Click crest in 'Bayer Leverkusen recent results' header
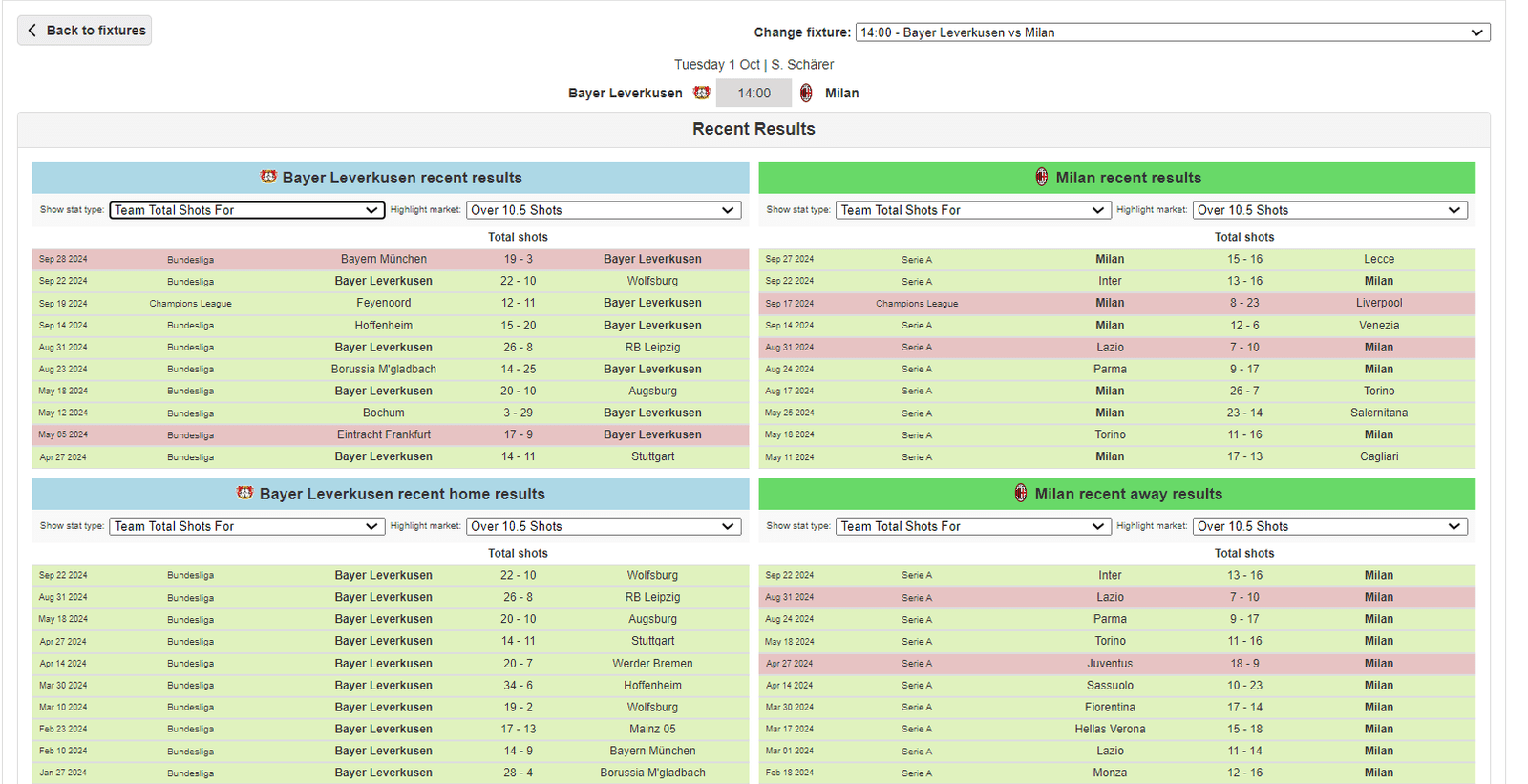This screenshot has height=784, width=1528. (x=268, y=177)
